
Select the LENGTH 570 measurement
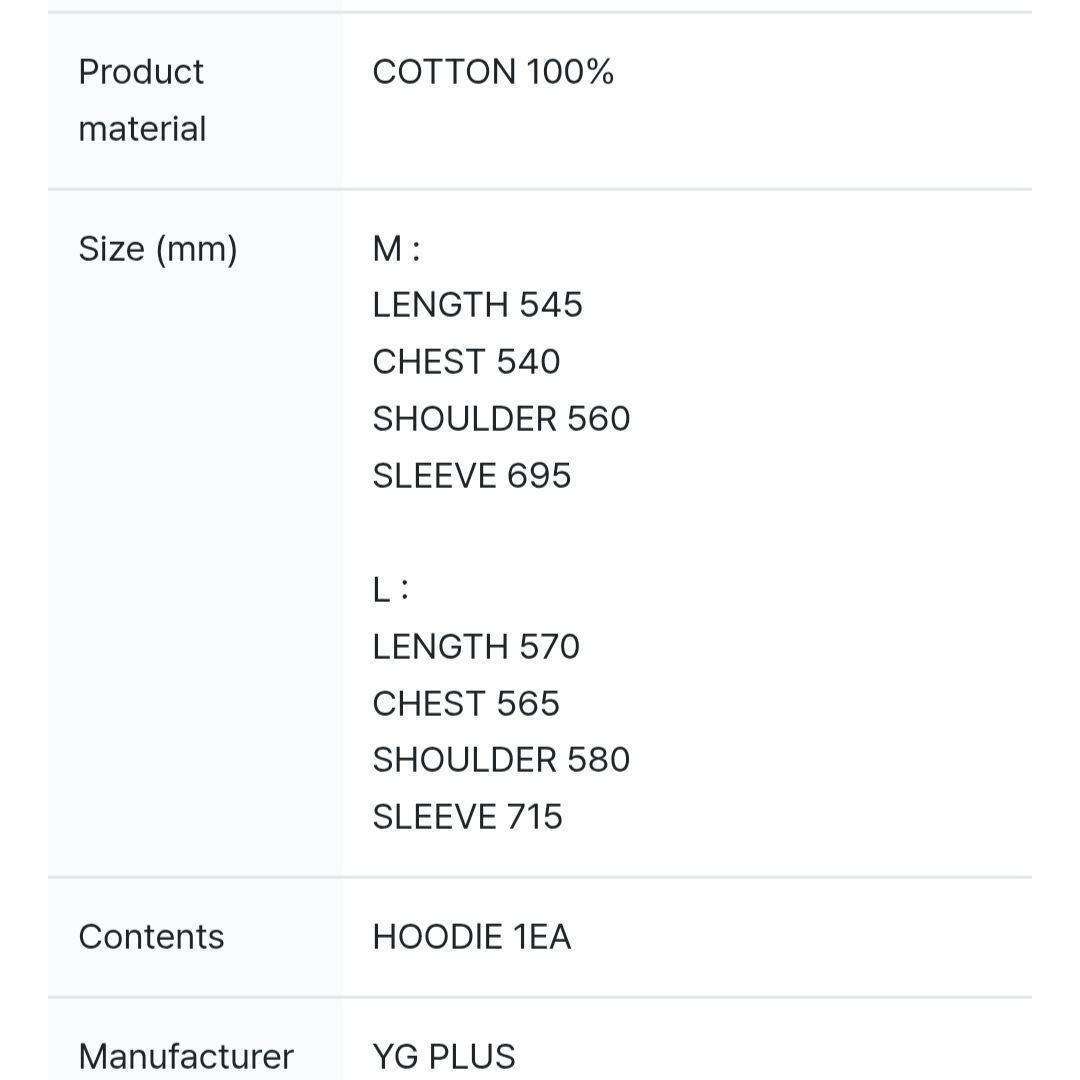[476, 647]
